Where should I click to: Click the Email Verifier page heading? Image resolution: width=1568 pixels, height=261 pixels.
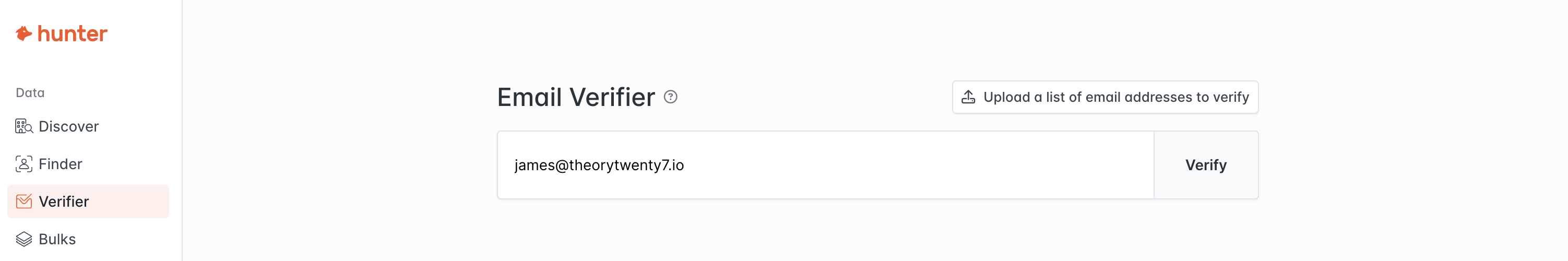click(x=576, y=97)
